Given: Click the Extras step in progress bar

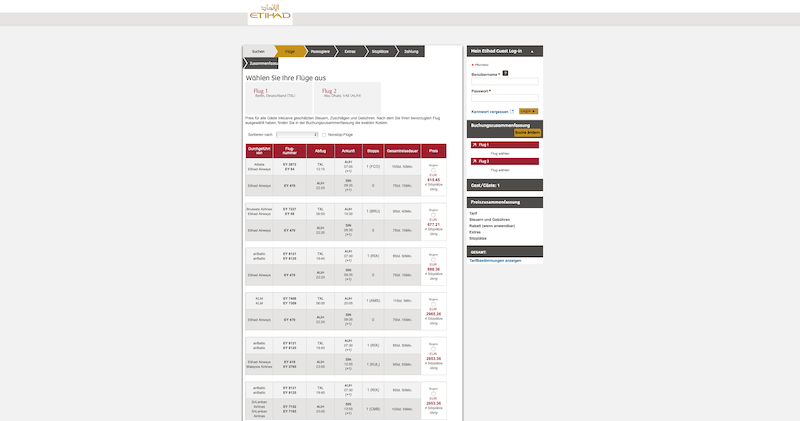Looking at the screenshot, I should pos(350,52).
